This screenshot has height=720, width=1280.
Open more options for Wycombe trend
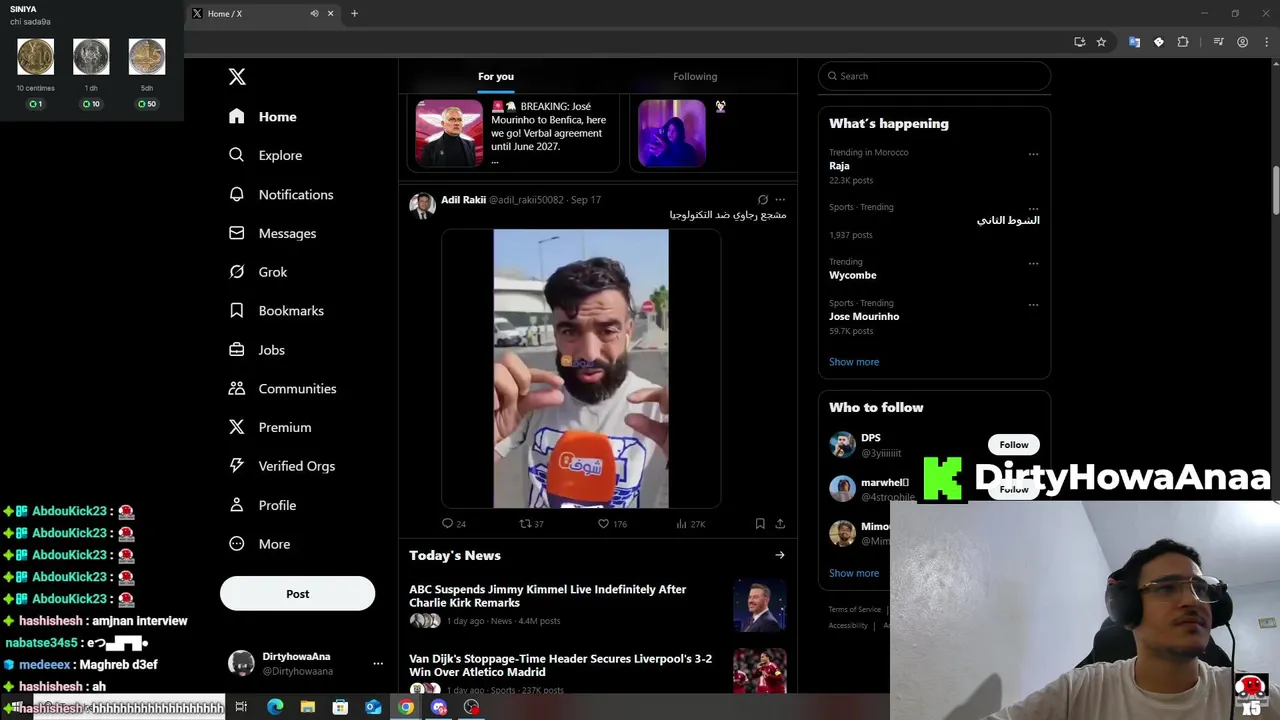pos(1033,264)
